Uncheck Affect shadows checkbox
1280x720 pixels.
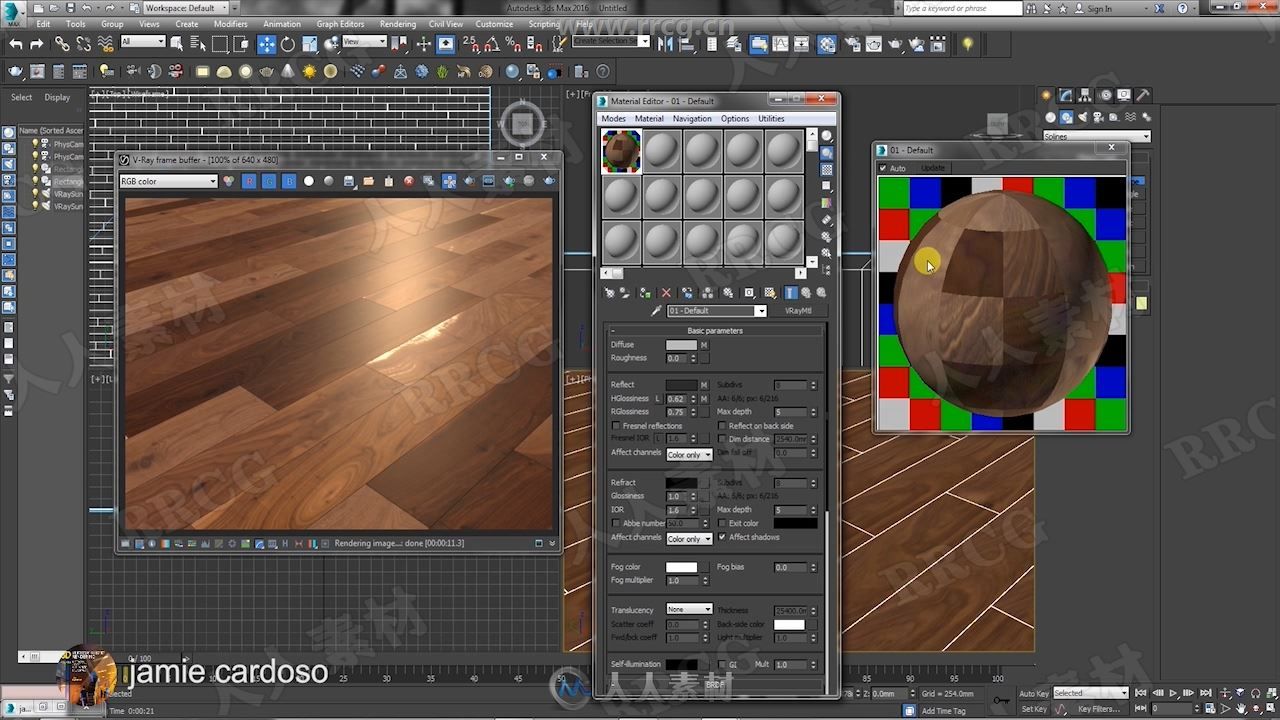click(x=722, y=537)
